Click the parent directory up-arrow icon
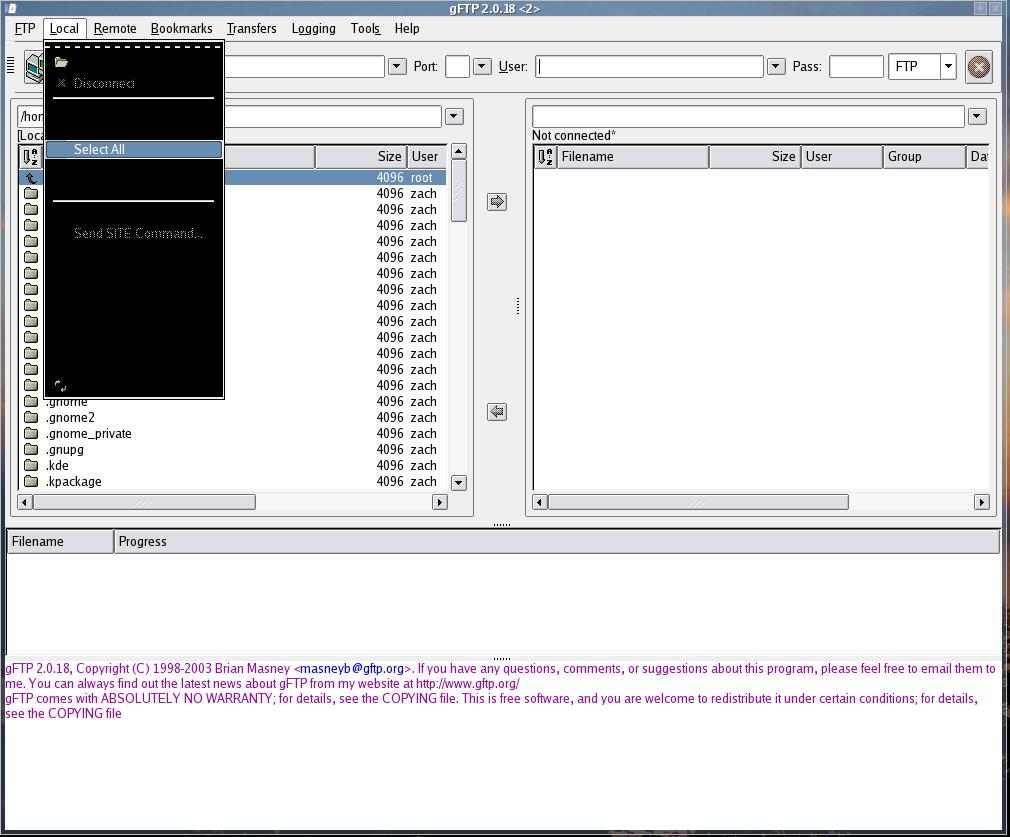This screenshot has height=837, width=1010. tap(31, 178)
